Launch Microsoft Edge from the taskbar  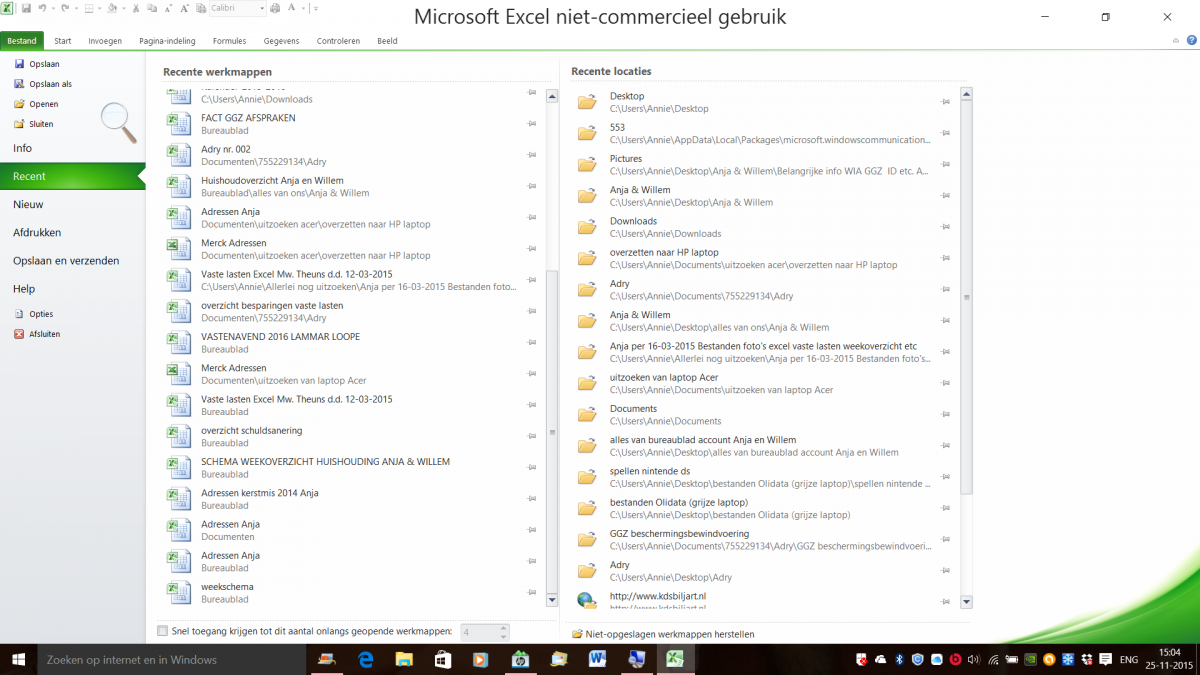pyautogui.click(x=365, y=660)
